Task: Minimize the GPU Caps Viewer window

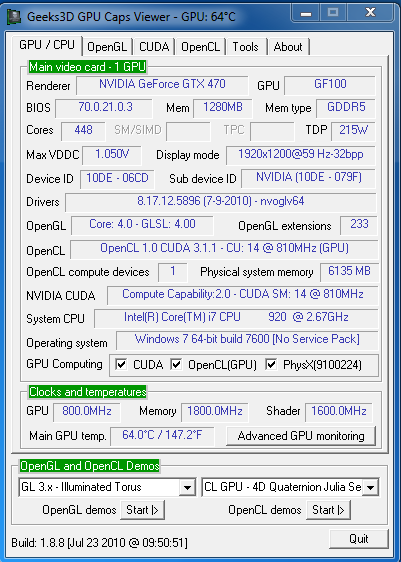Action: (x=306, y=14)
